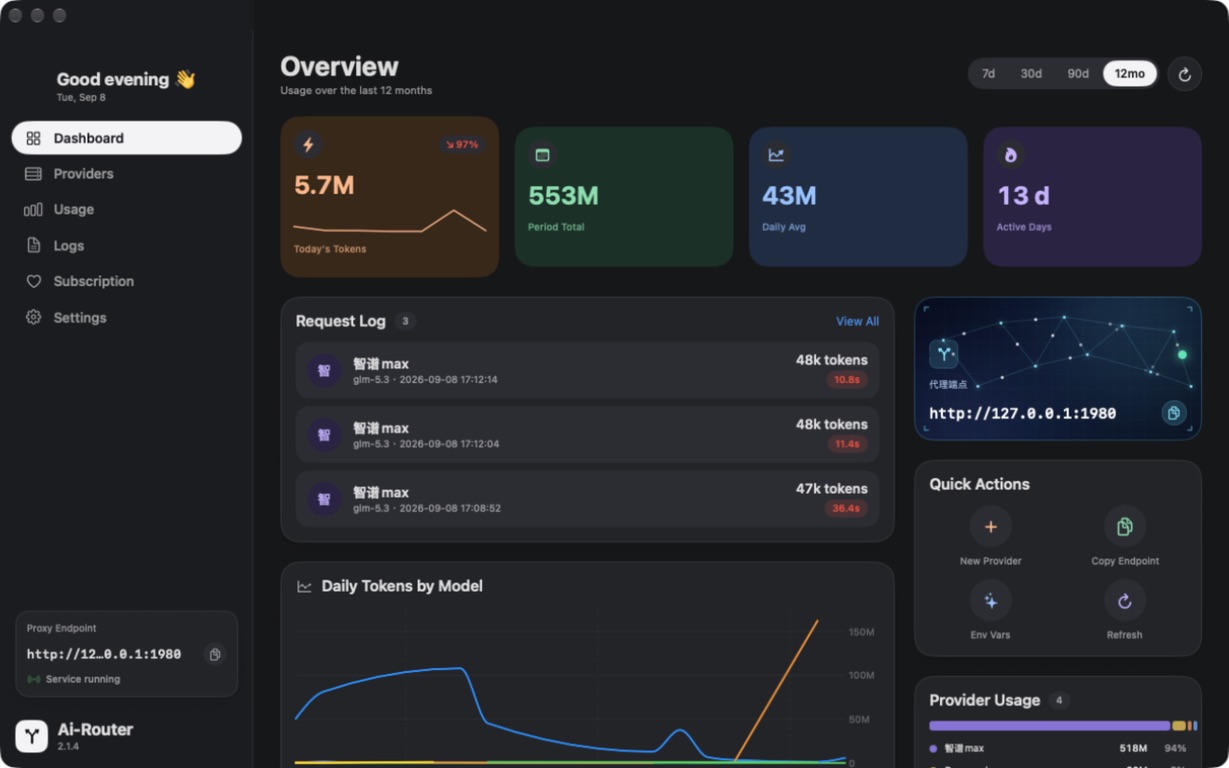Switch the range to 30d
The height and width of the screenshot is (768, 1229).
pos(1031,74)
